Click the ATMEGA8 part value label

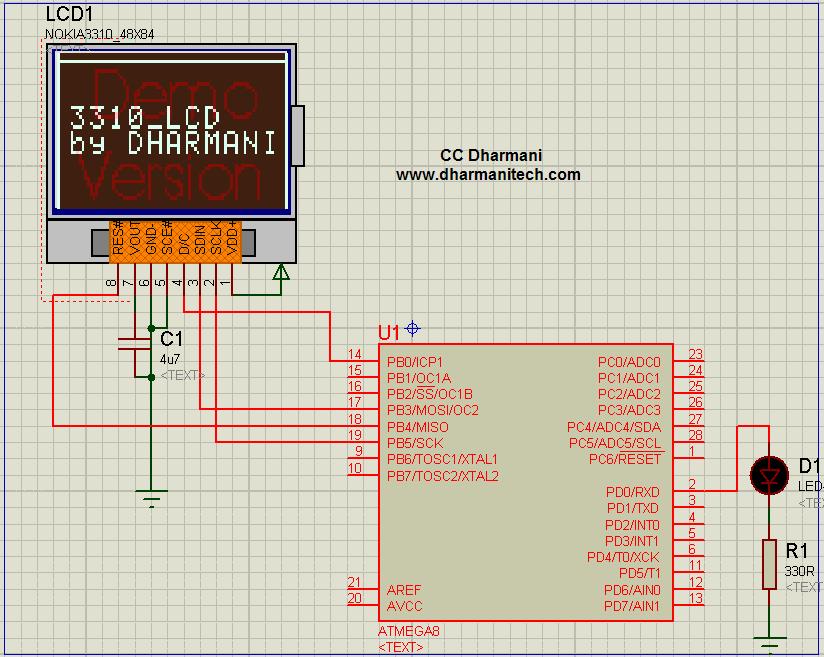pyautogui.click(x=408, y=631)
